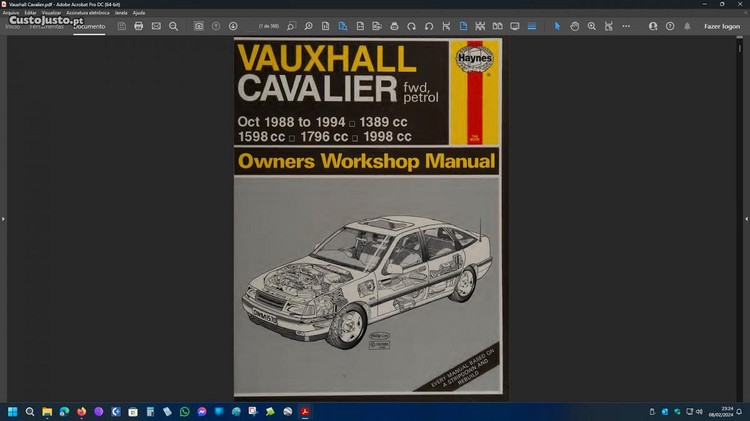Image resolution: width=750 pixels, height=421 pixels.
Task: Expand the right tools pane
Action: tap(746, 218)
